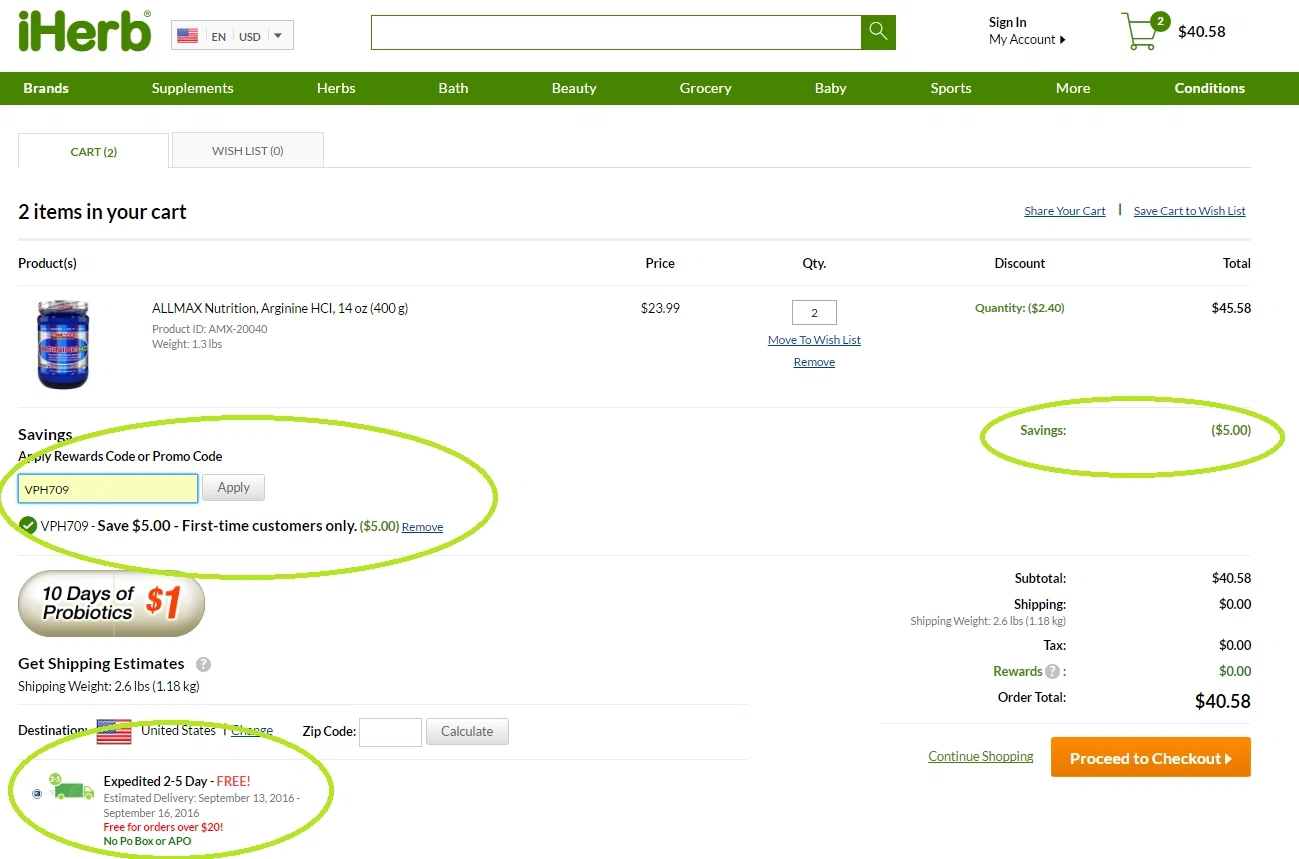Click the United States destination flag
The height and width of the screenshot is (859, 1299).
(x=114, y=731)
